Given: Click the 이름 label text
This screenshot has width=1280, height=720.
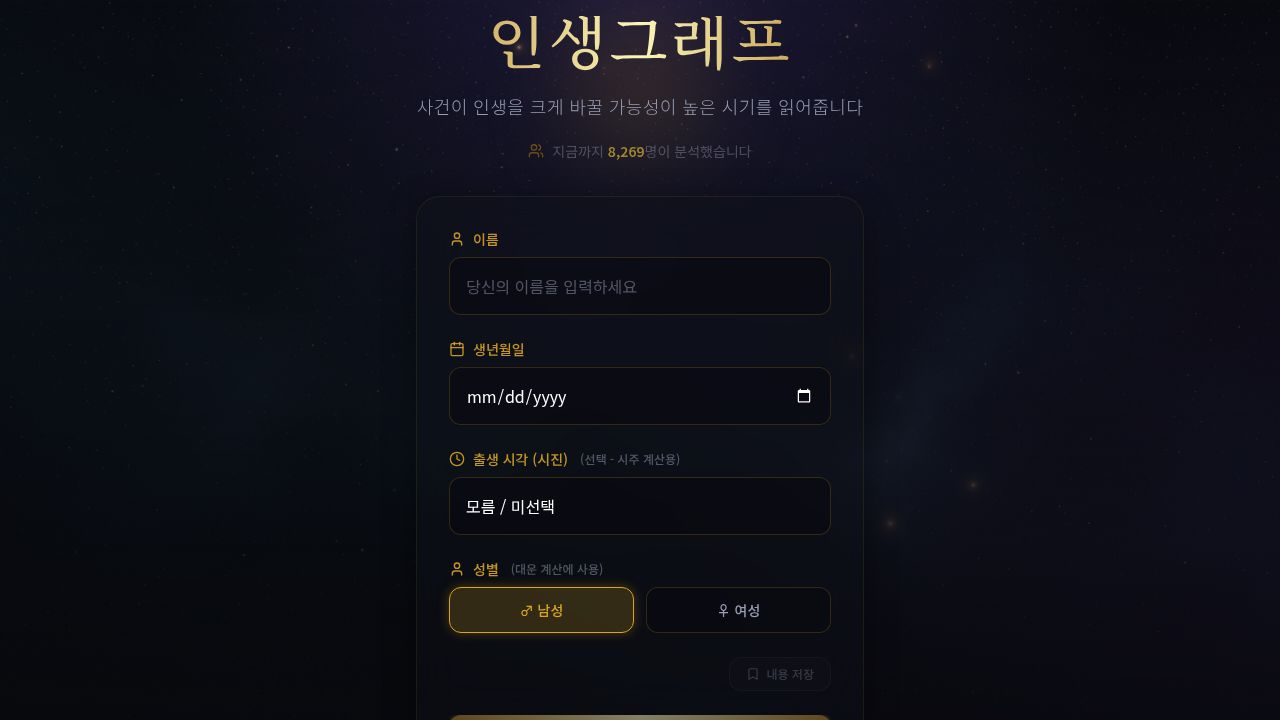Looking at the screenshot, I should tap(486, 240).
